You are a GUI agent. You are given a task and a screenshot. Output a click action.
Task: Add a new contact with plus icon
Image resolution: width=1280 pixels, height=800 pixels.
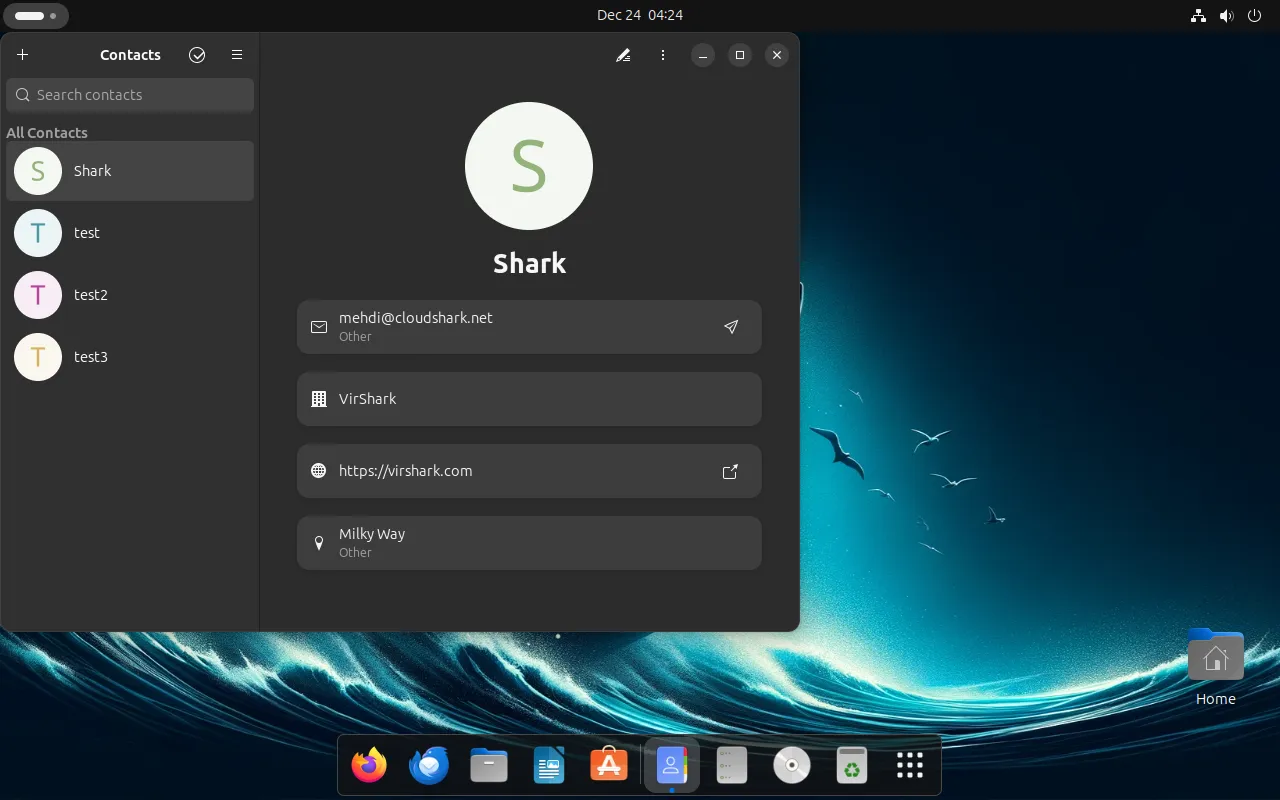coord(23,55)
